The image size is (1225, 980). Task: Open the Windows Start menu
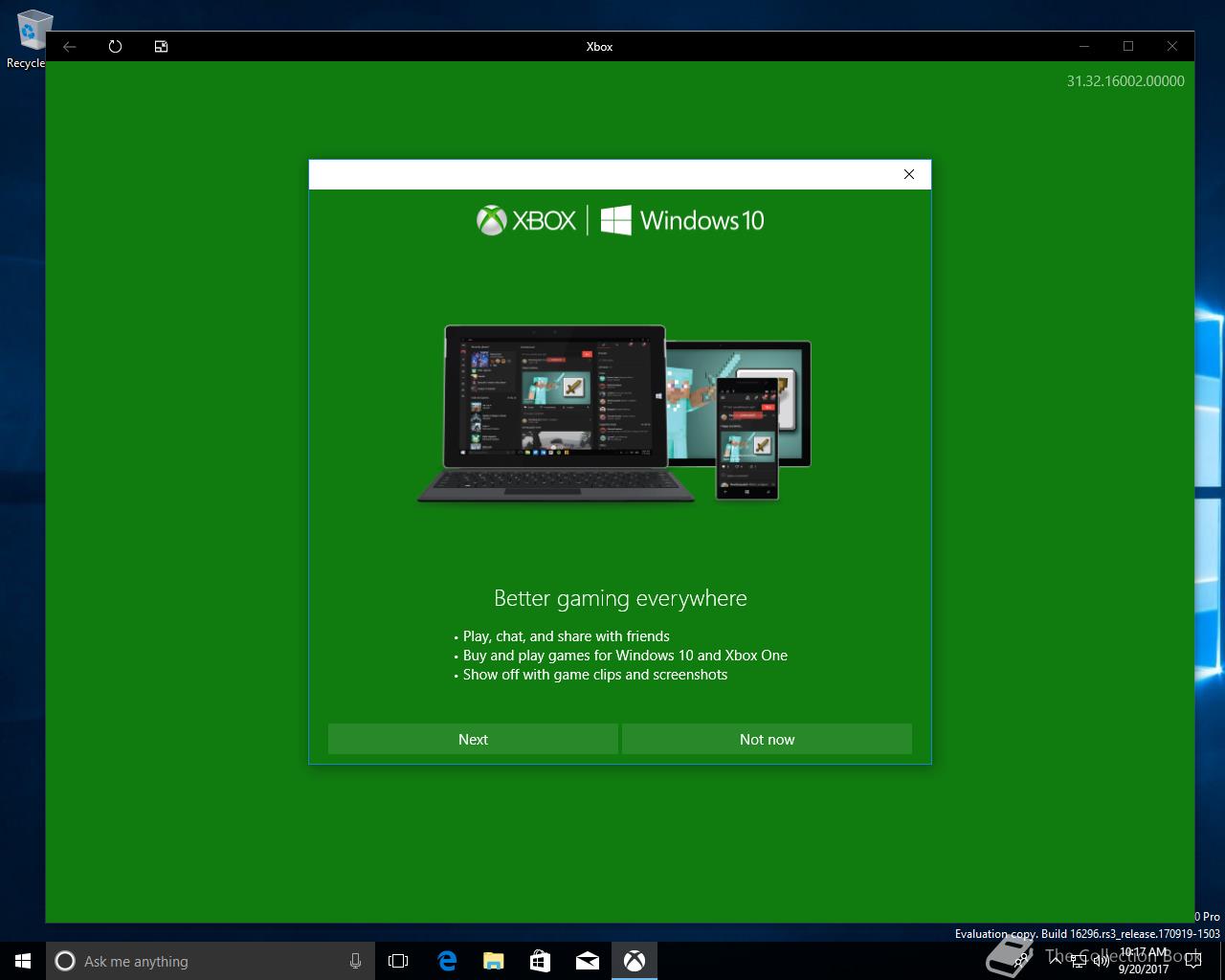point(23,961)
